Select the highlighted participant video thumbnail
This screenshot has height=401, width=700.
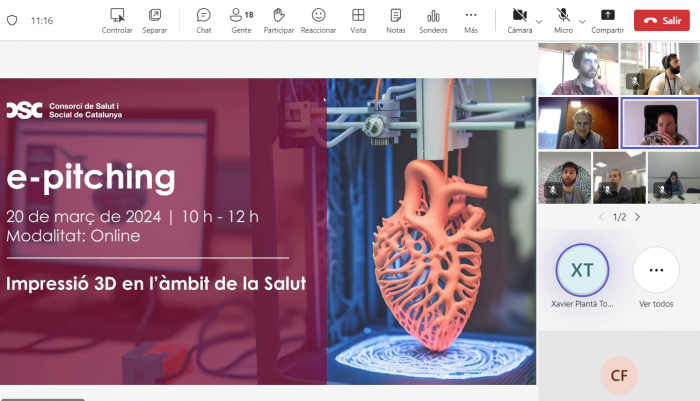point(659,123)
